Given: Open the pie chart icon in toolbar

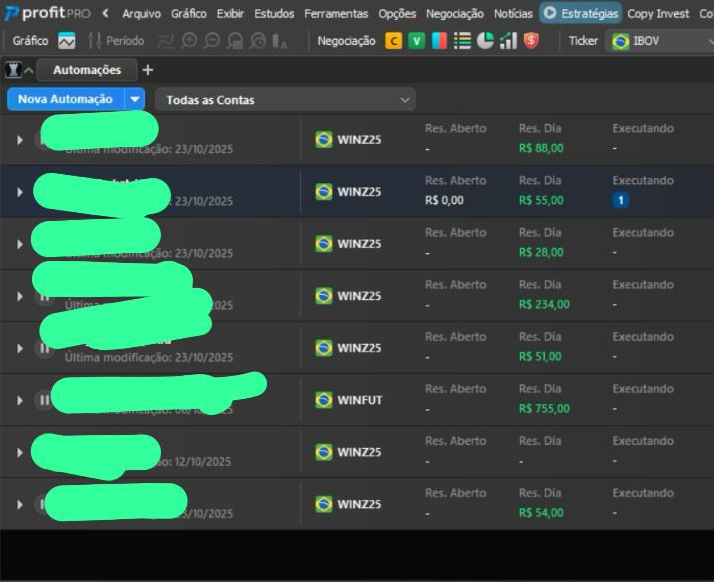Looking at the screenshot, I should pyautogui.click(x=485, y=41).
